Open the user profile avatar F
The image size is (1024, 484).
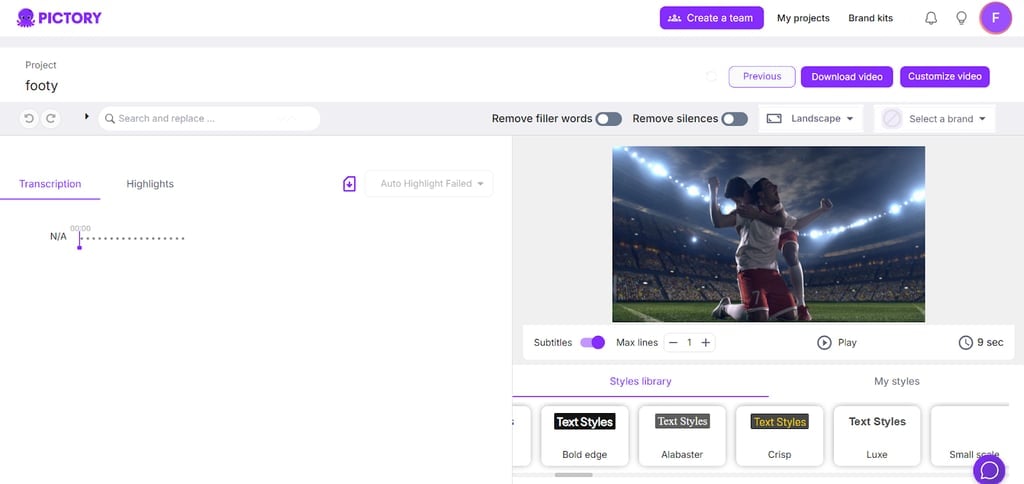click(x=995, y=18)
